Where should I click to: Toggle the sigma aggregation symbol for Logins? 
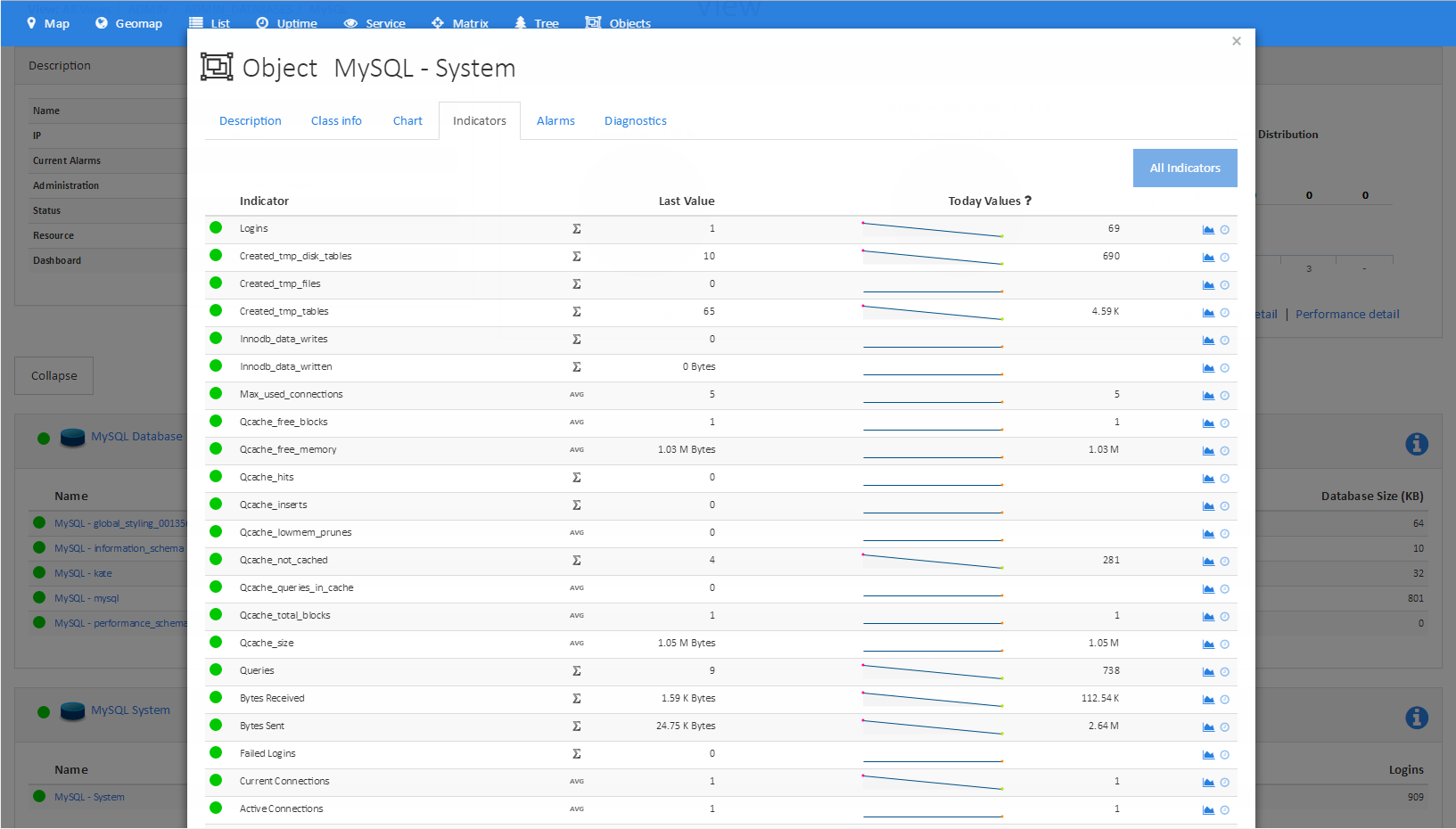(576, 228)
